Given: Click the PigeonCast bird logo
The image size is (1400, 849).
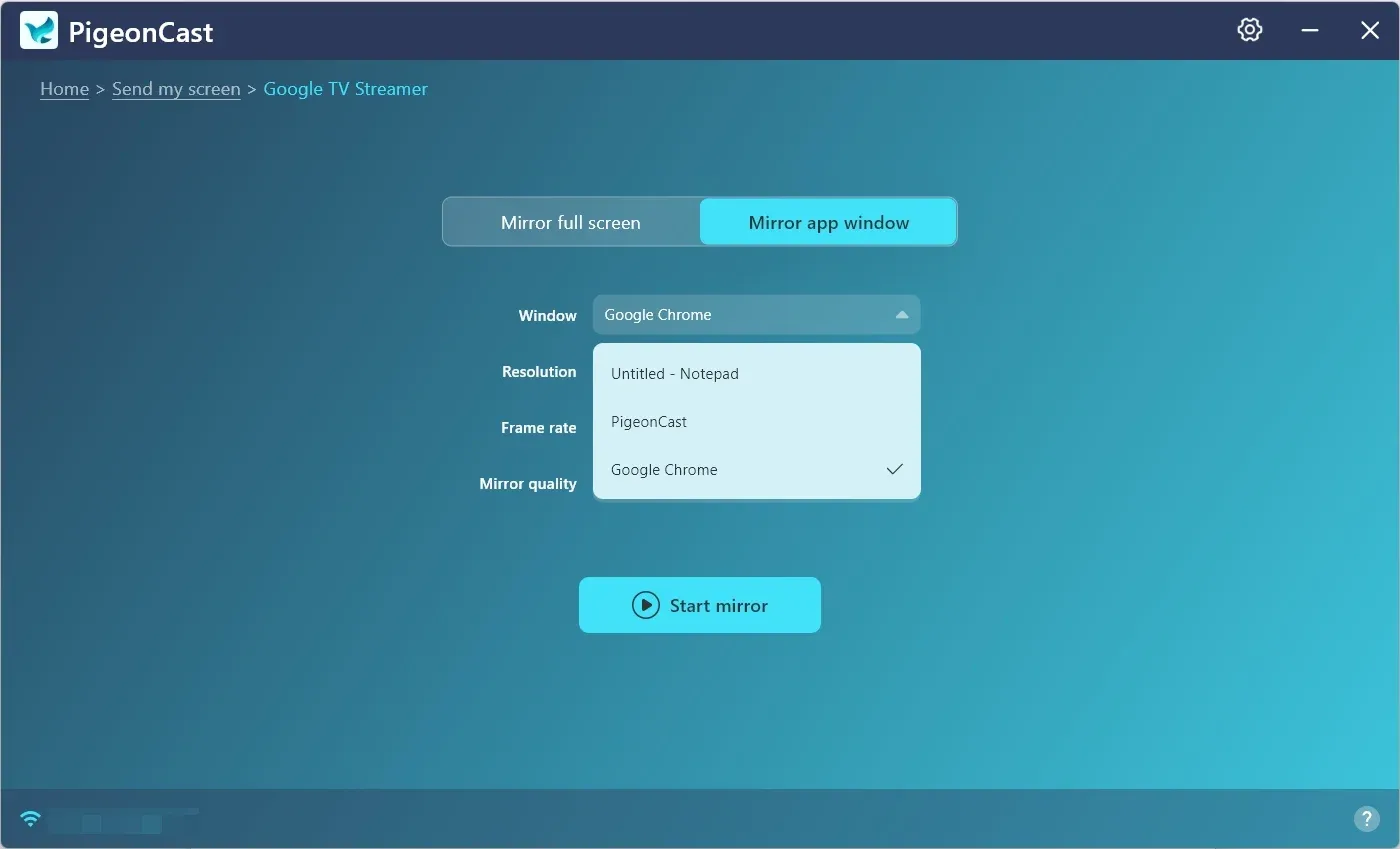Looking at the screenshot, I should pyautogui.click(x=39, y=31).
